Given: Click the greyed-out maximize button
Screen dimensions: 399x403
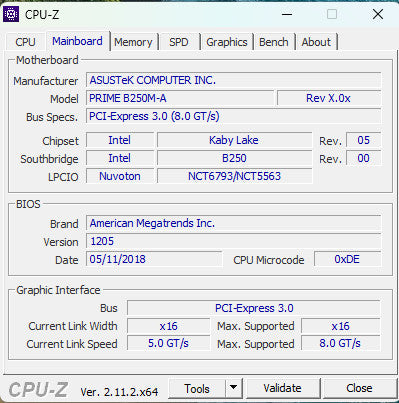Looking at the screenshot, I should 332,14.
